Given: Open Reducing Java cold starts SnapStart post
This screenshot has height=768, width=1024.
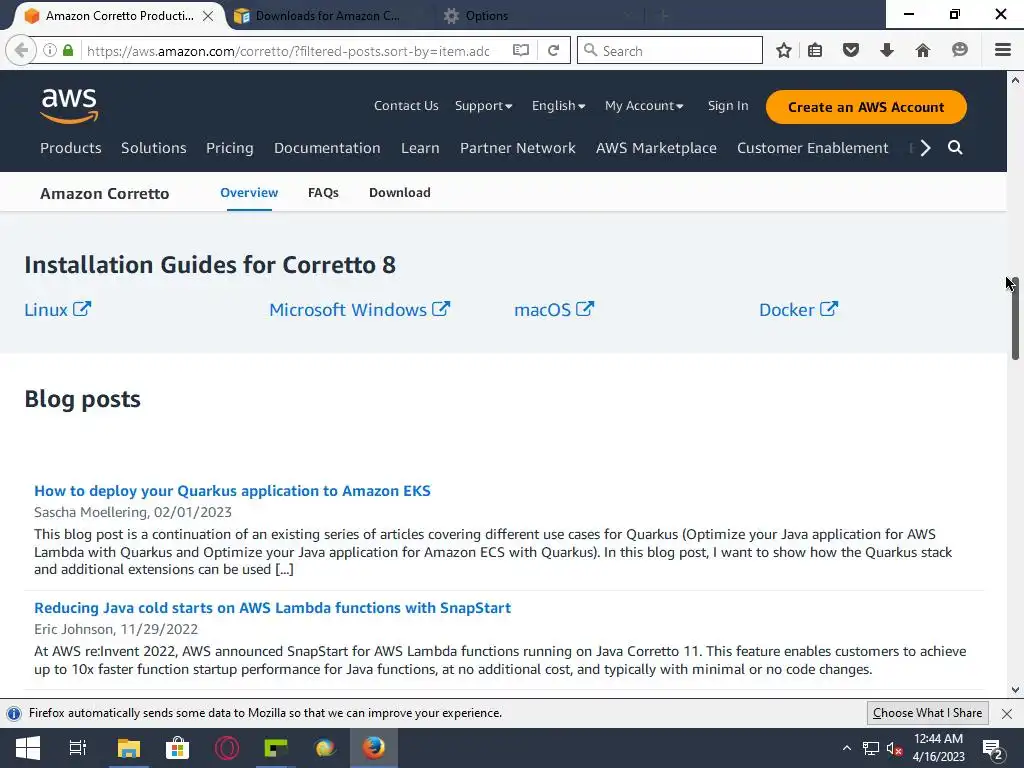Looking at the screenshot, I should pyautogui.click(x=272, y=608).
